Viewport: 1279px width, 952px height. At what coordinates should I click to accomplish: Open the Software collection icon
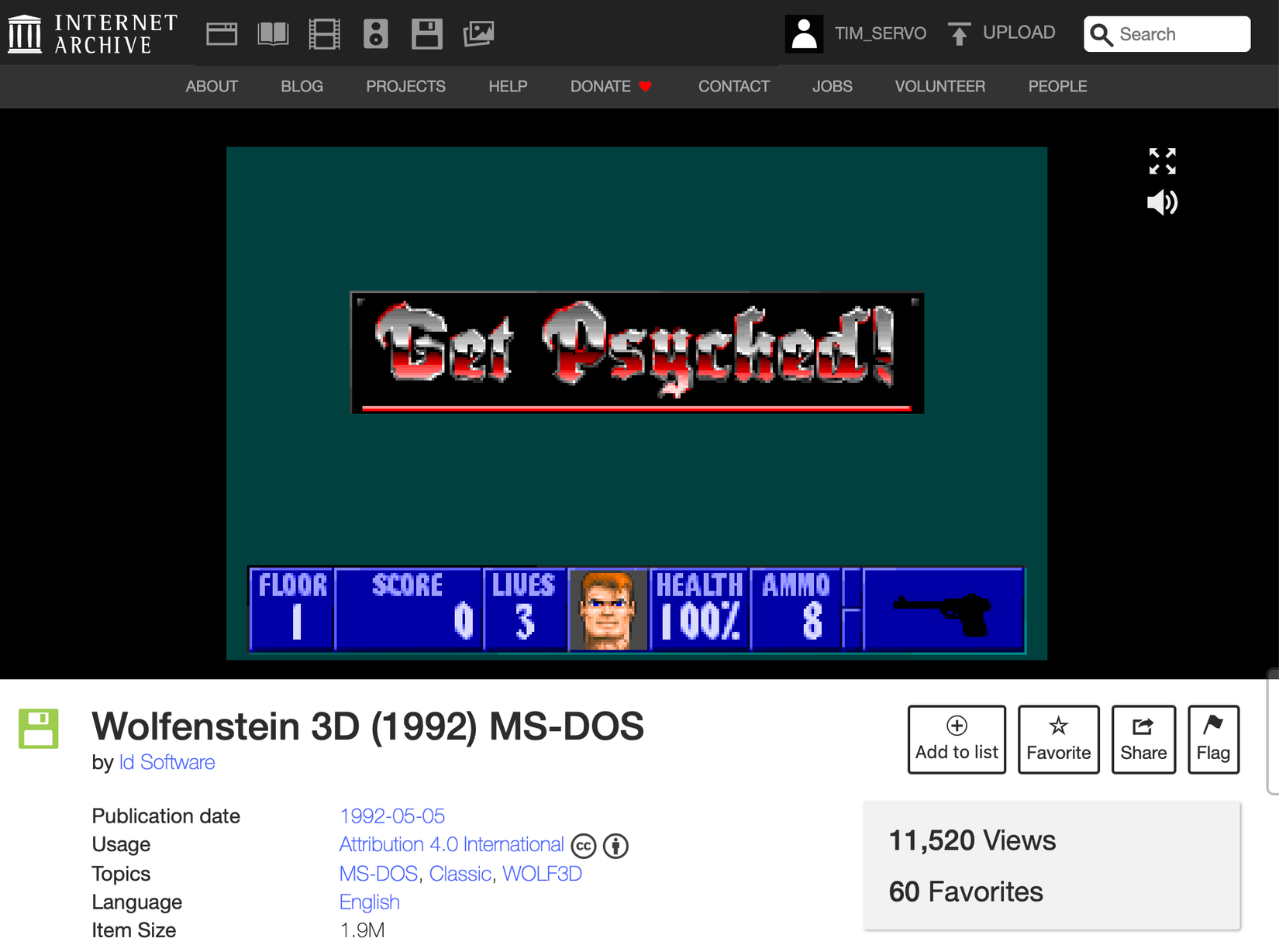[x=427, y=33]
